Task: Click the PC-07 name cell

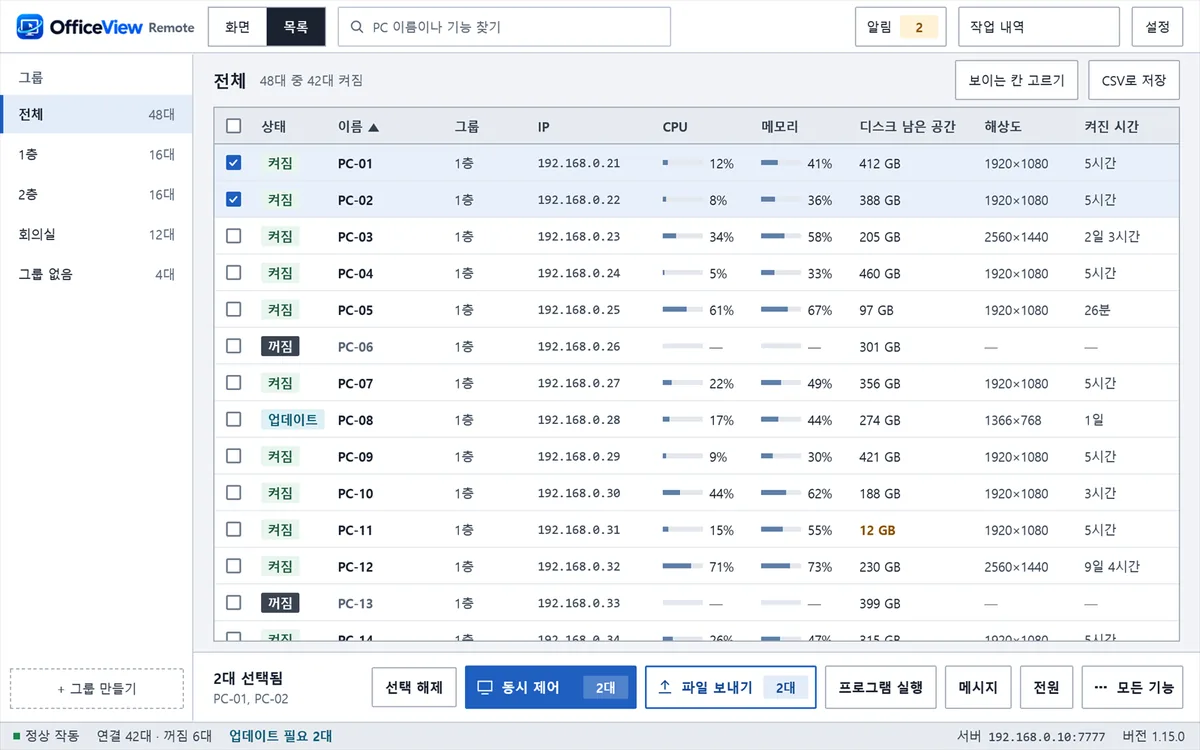Action: 355,384
